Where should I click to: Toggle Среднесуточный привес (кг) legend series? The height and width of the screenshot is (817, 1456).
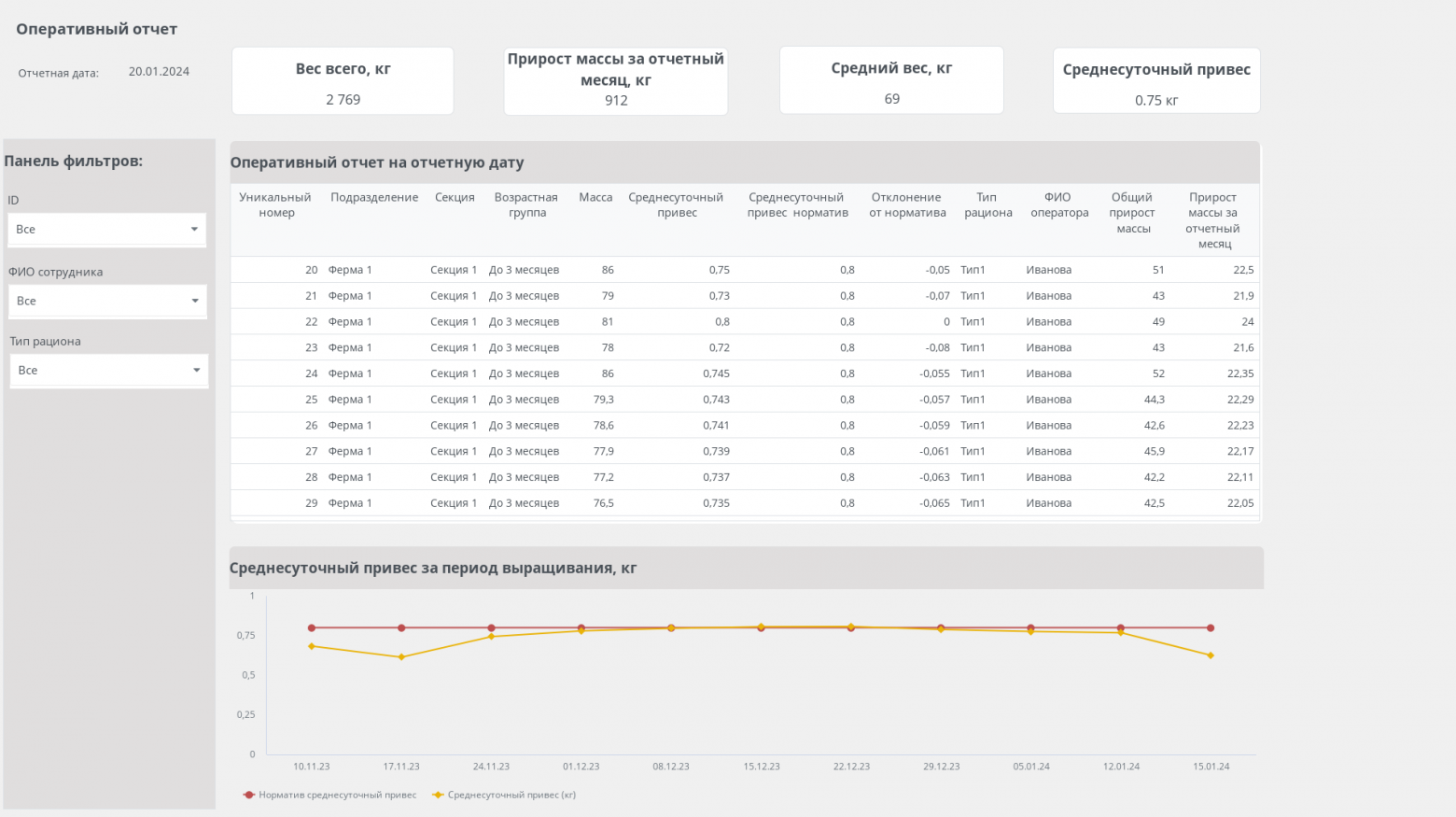point(504,796)
